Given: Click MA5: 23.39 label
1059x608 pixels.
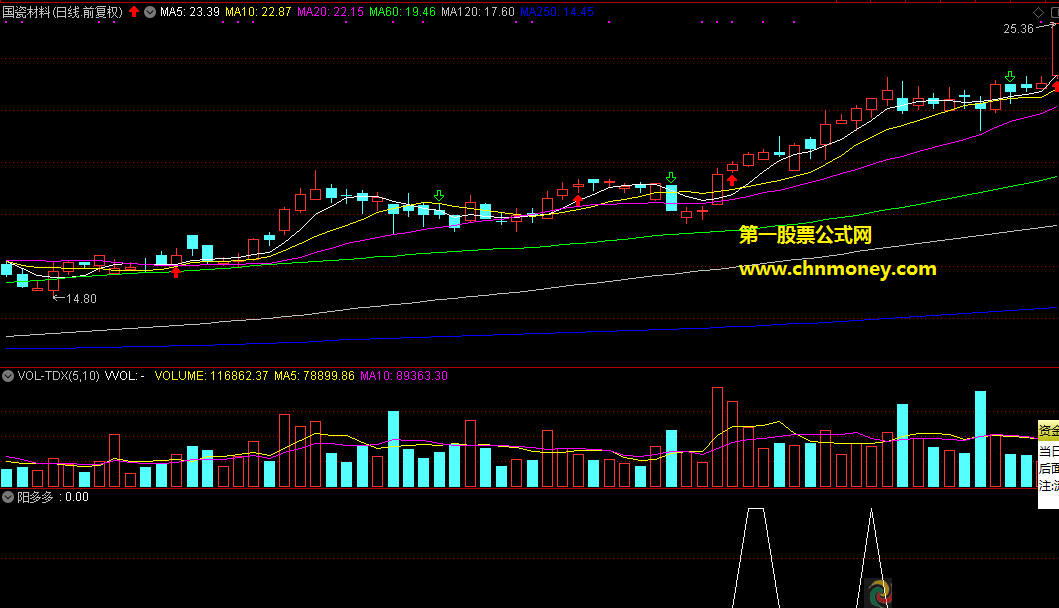Looking at the screenshot, I should click(190, 12).
